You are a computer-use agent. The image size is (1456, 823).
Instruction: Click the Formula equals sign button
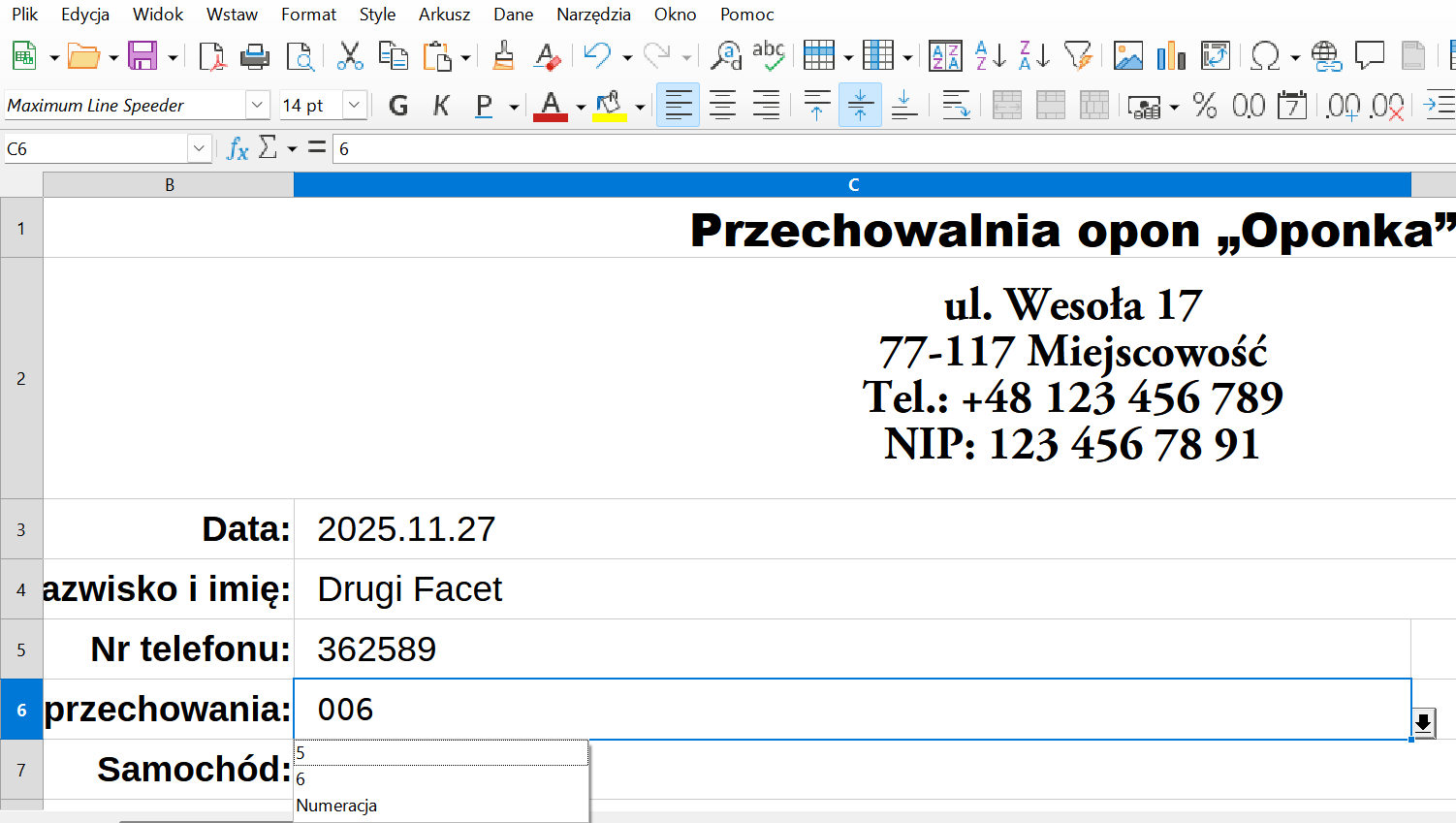pos(316,148)
